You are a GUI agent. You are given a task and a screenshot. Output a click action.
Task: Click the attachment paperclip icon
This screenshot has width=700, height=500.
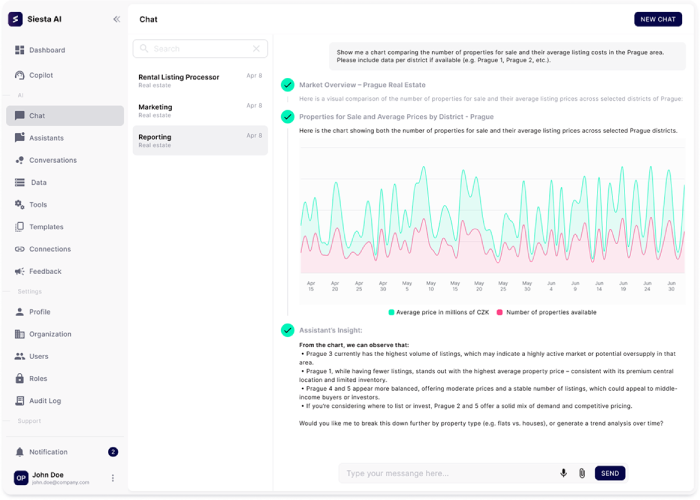pos(581,473)
